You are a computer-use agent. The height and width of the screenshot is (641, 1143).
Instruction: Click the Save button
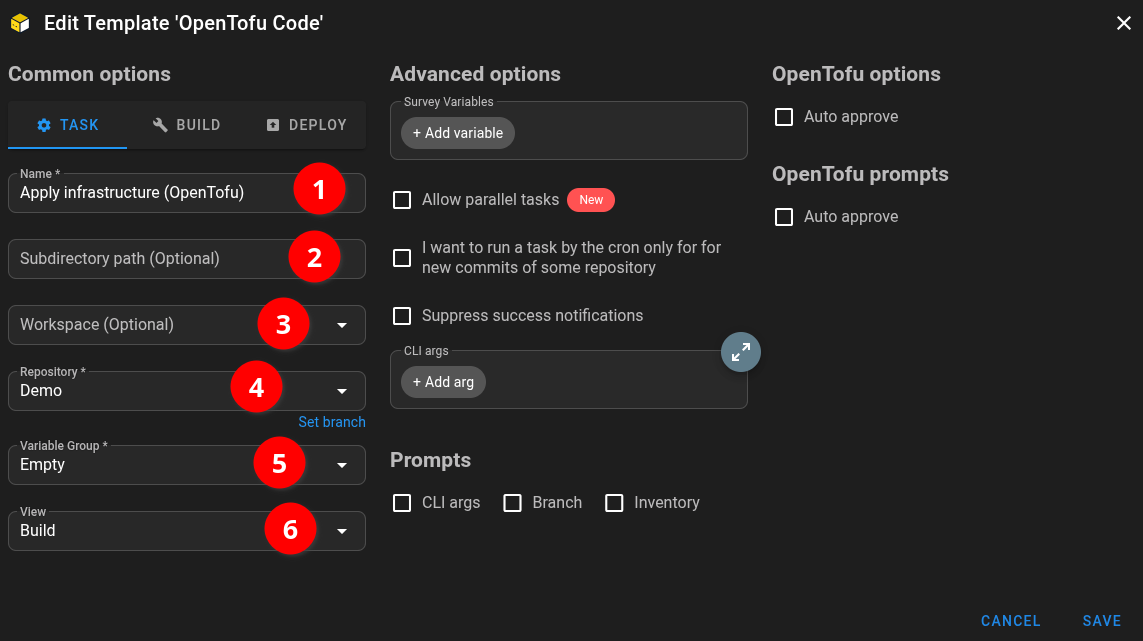point(1101,621)
